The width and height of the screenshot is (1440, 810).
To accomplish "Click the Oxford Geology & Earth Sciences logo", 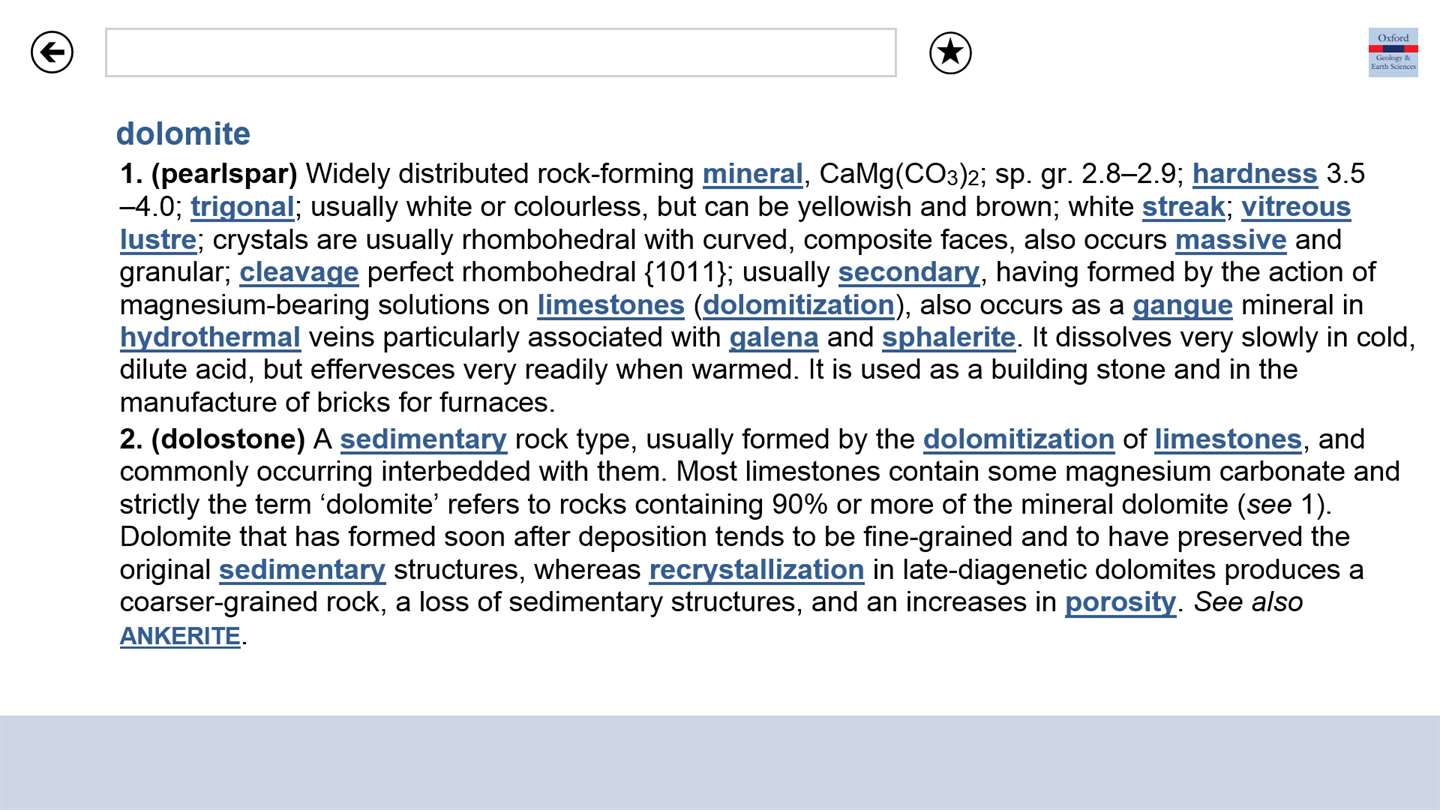I will coord(1393,52).
